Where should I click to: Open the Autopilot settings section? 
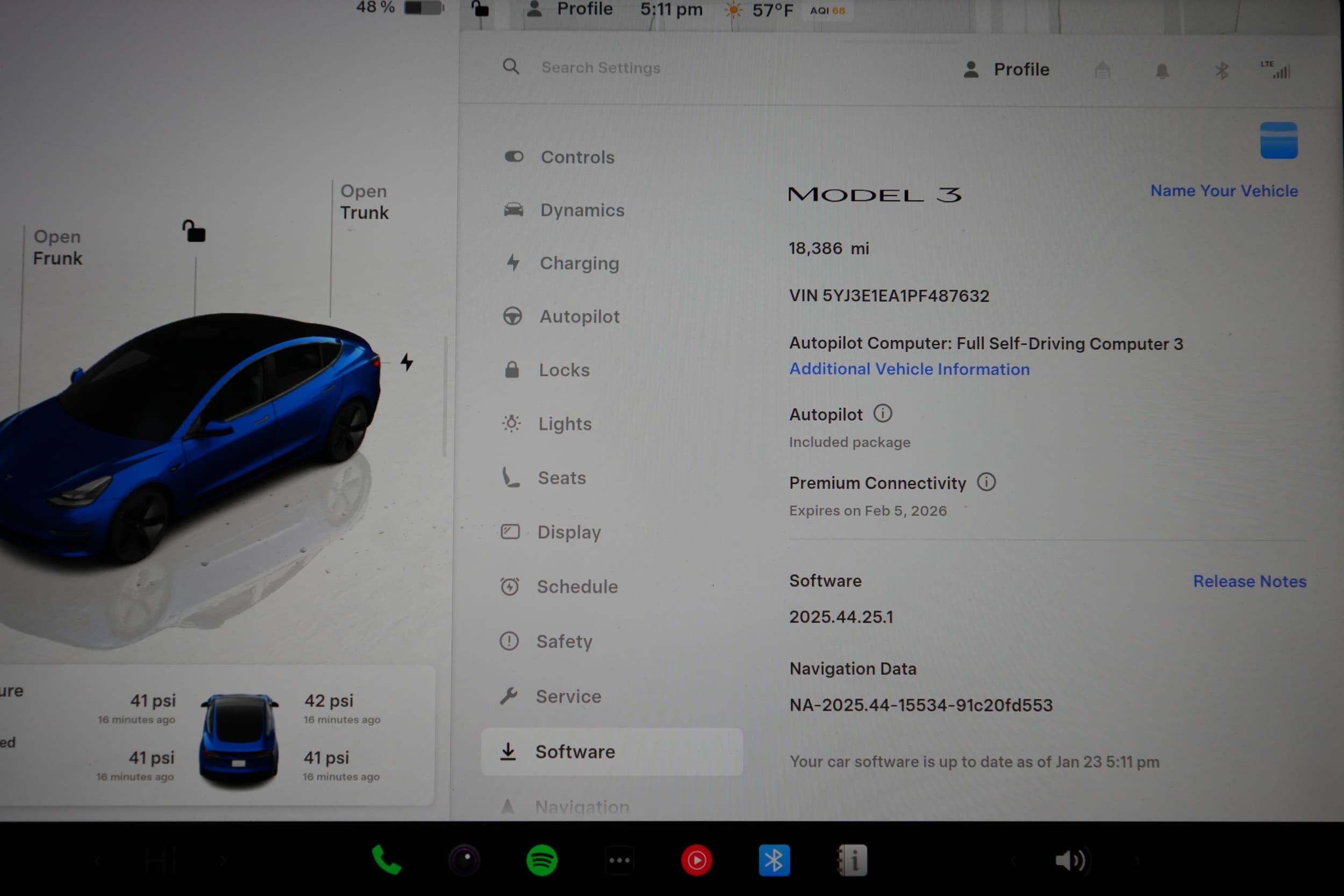(x=580, y=316)
